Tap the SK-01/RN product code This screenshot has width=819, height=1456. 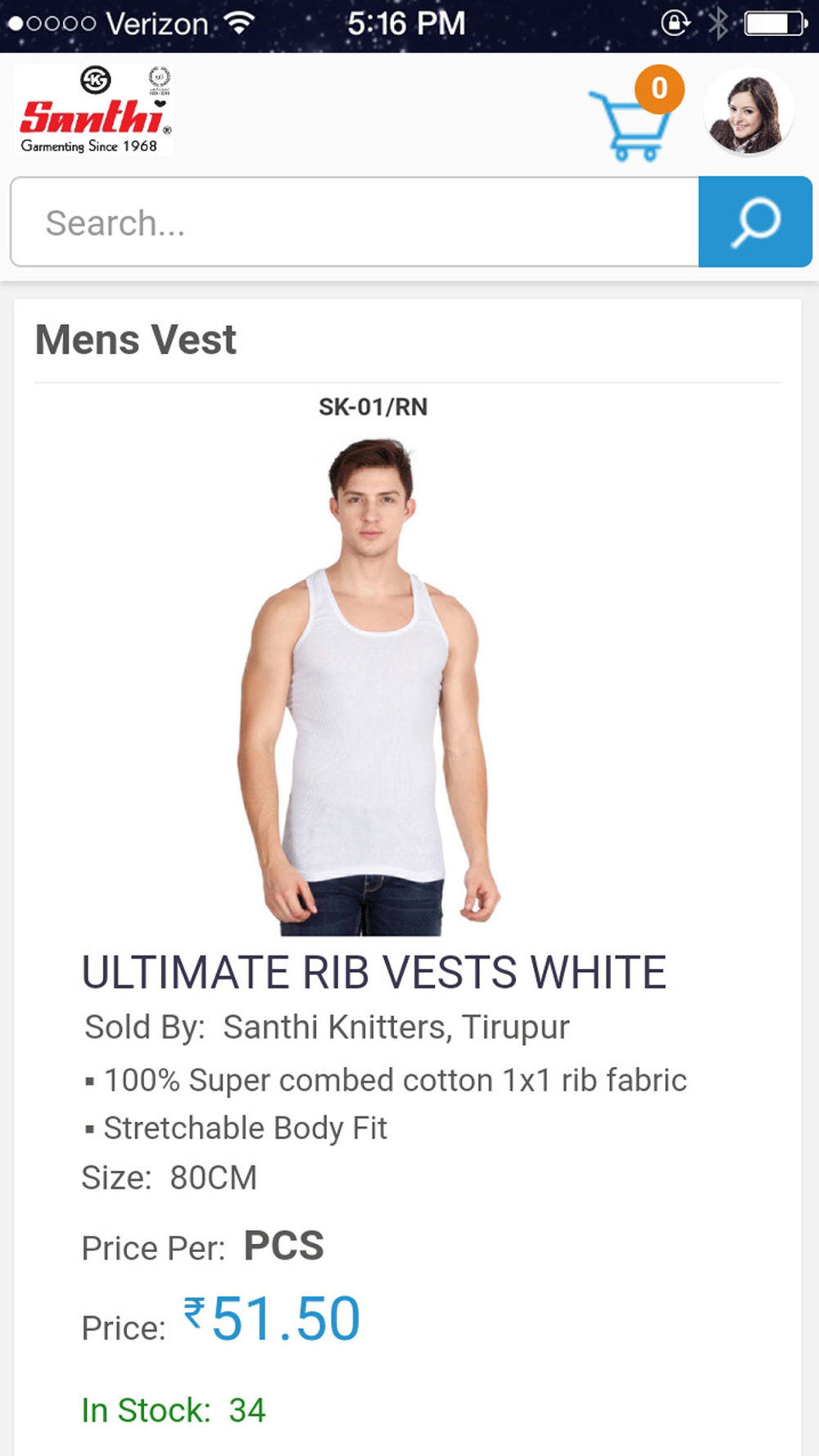pyautogui.click(x=373, y=407)
